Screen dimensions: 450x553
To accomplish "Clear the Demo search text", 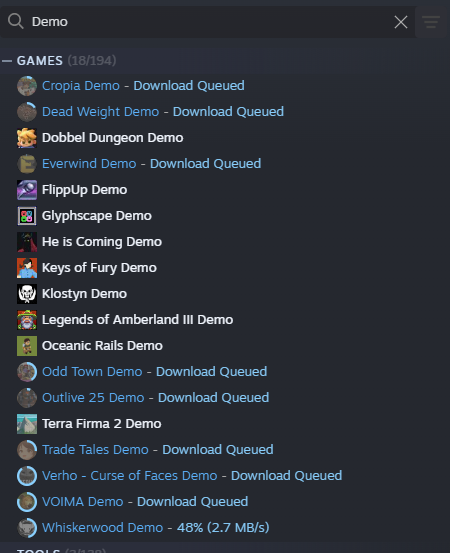I will point(401,22).
